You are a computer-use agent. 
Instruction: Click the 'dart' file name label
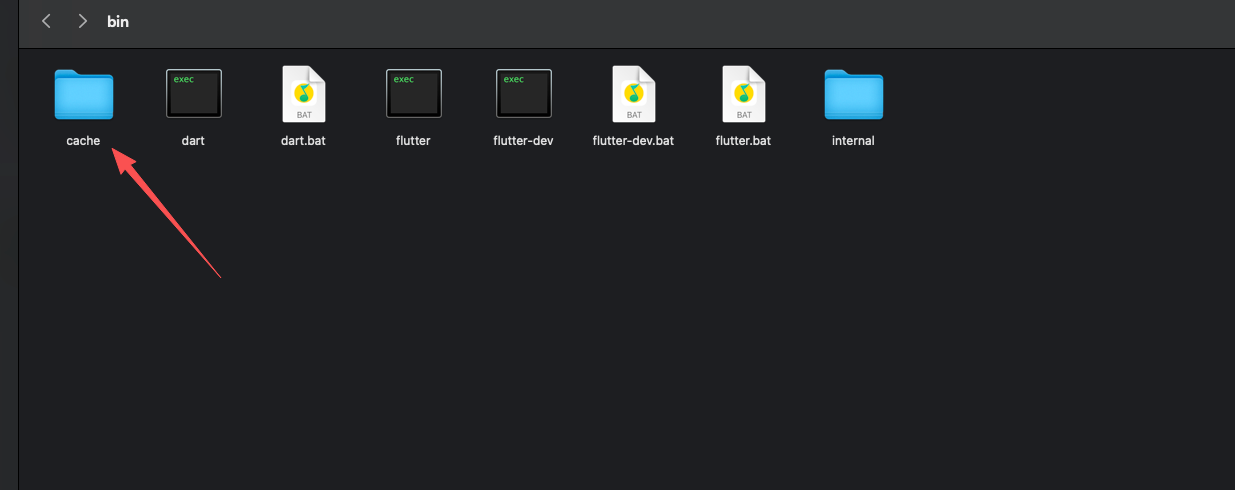(193, 141)
